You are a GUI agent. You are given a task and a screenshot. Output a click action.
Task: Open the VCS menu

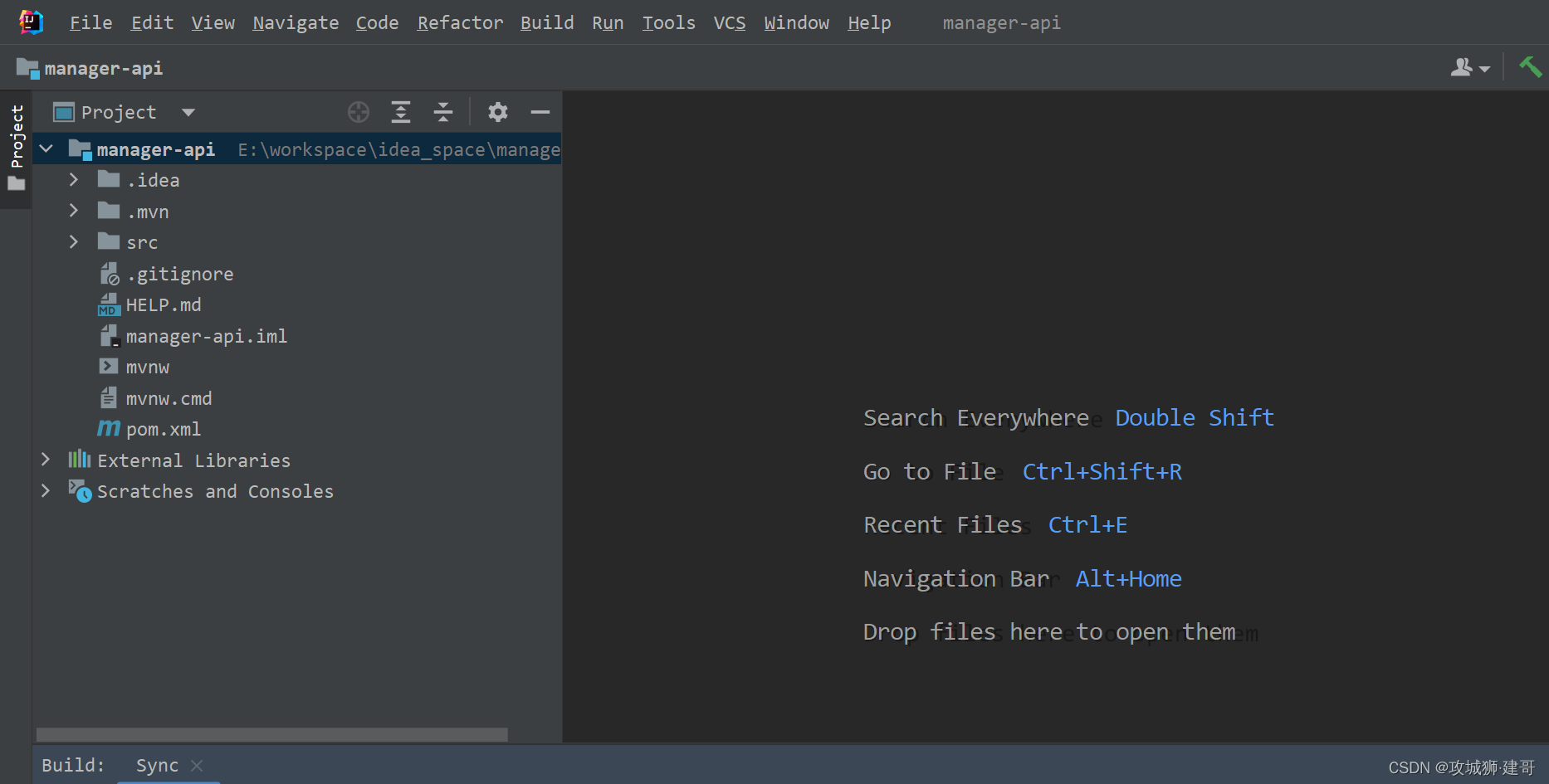(x=730, y=22)
